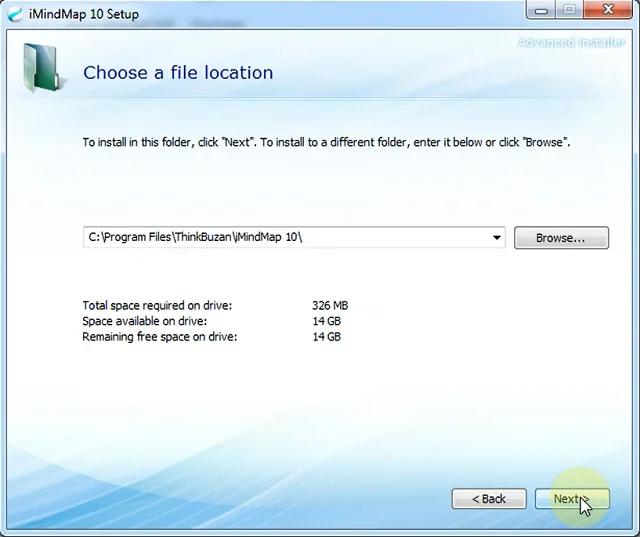Viewport: 640px width, 537px height.
Task: Click 'Remaining free space on drive:' label
Action: pos(160,337)
